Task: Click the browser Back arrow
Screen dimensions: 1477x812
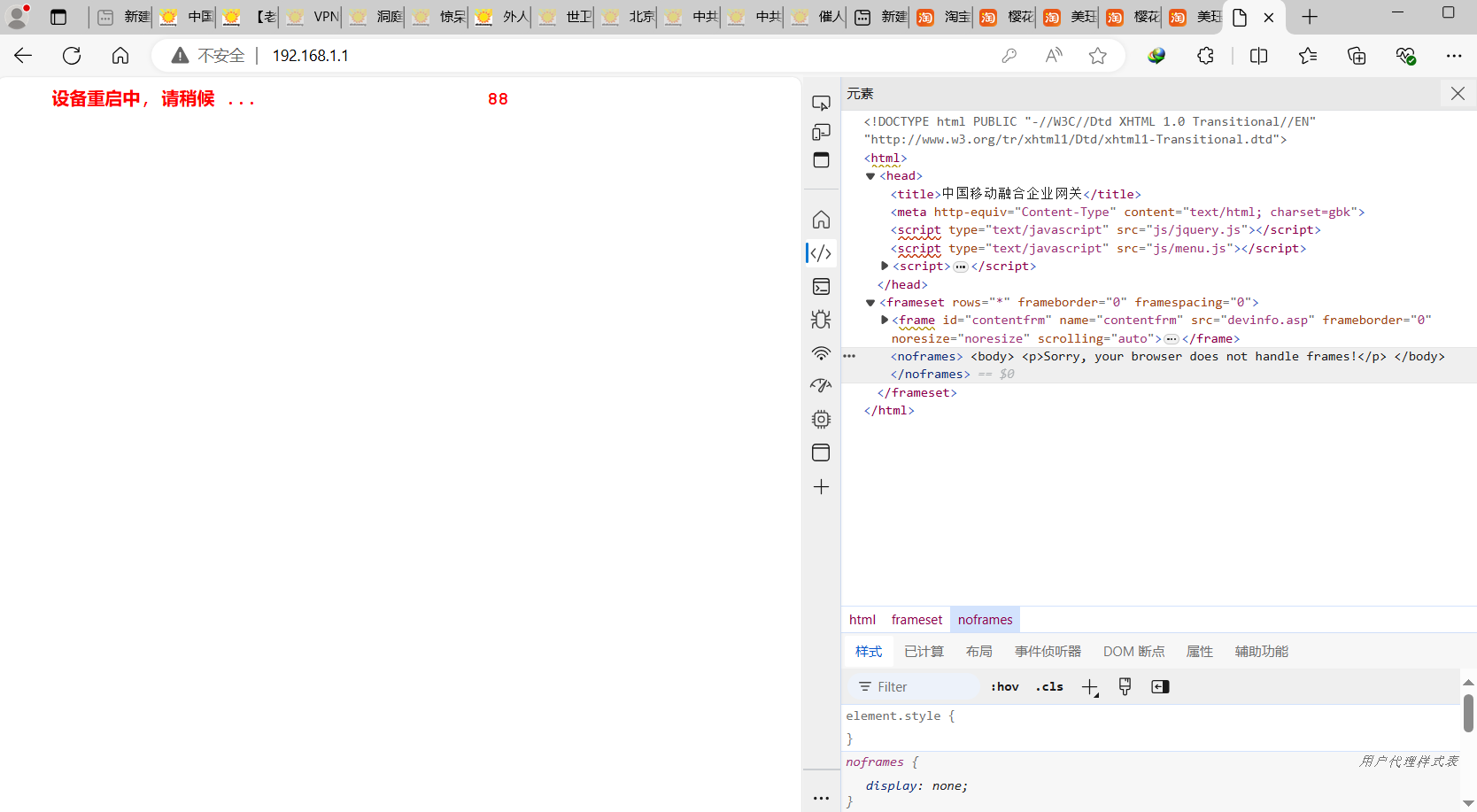Action: (24, 56)
